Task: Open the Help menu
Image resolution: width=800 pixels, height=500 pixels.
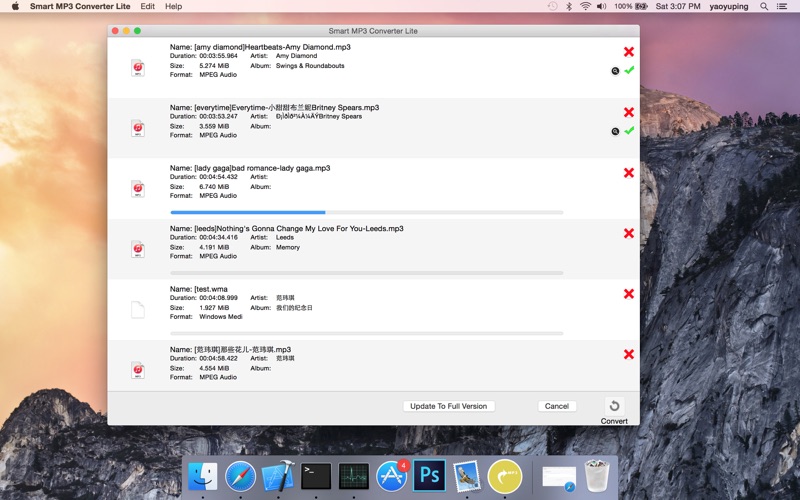Action: (x=173, y=6)
